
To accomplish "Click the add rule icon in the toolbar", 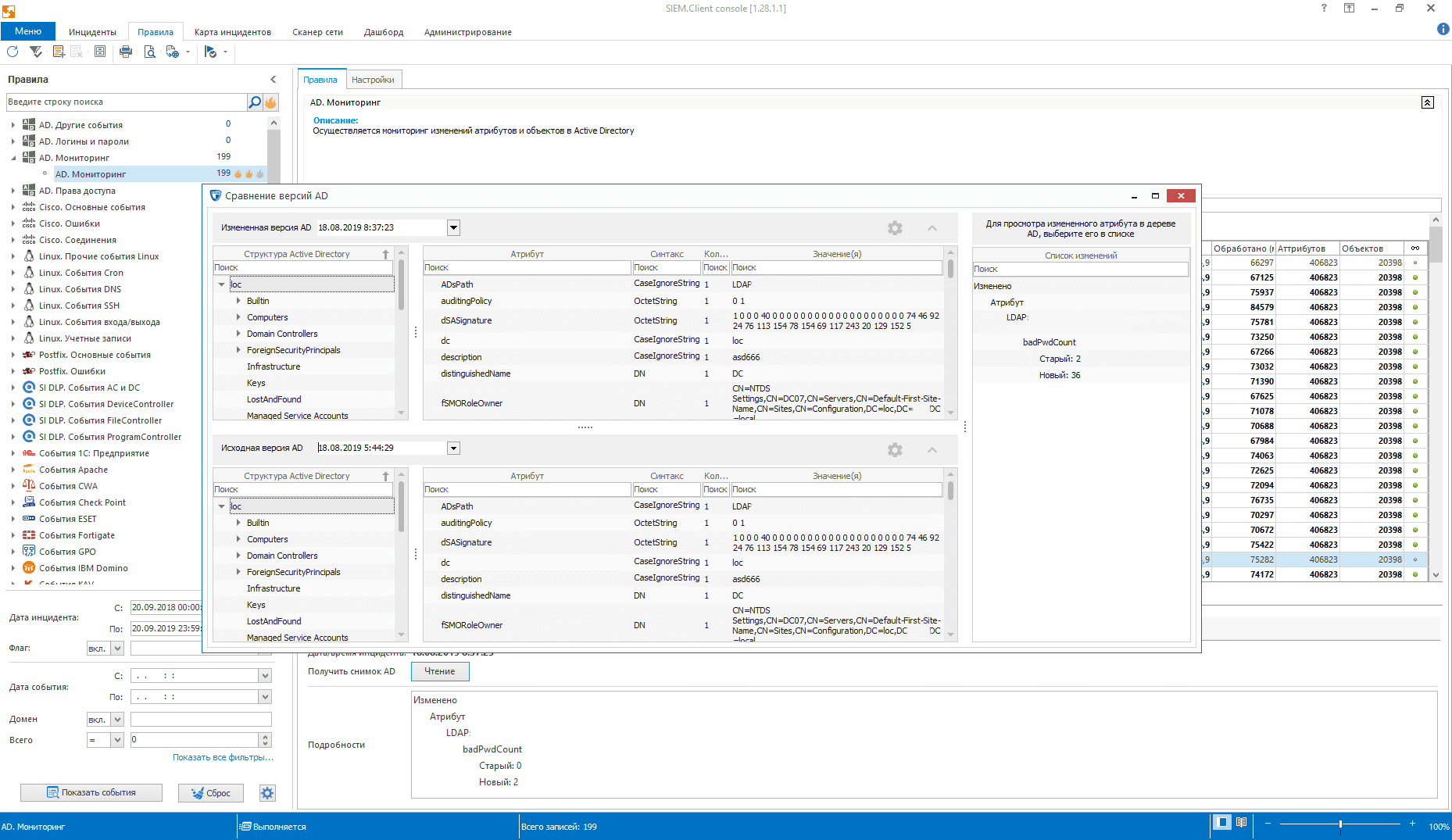I will coord(59,52).
